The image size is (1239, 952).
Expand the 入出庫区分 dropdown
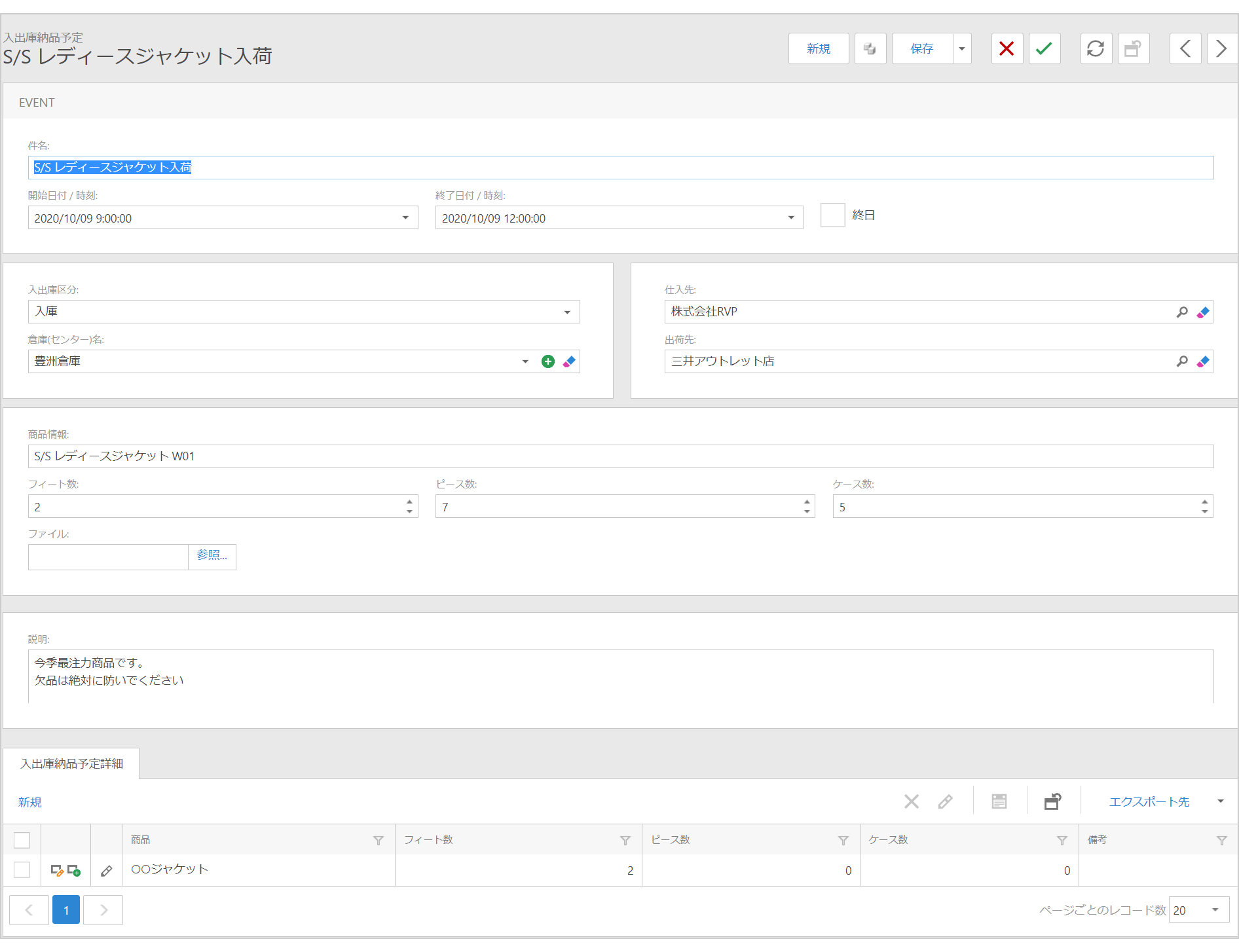(x=567, y=312)
